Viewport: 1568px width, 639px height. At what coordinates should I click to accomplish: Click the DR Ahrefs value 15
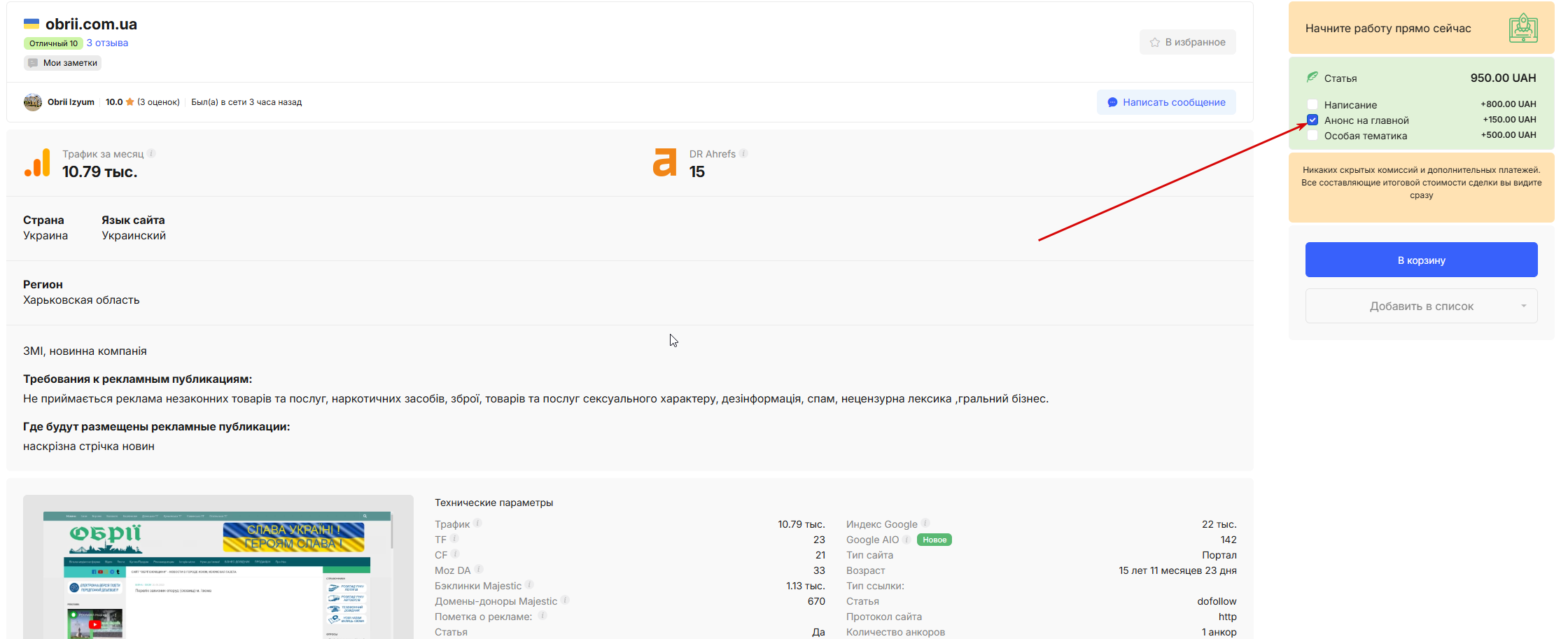pyautogui.click(x=697, y=171)
